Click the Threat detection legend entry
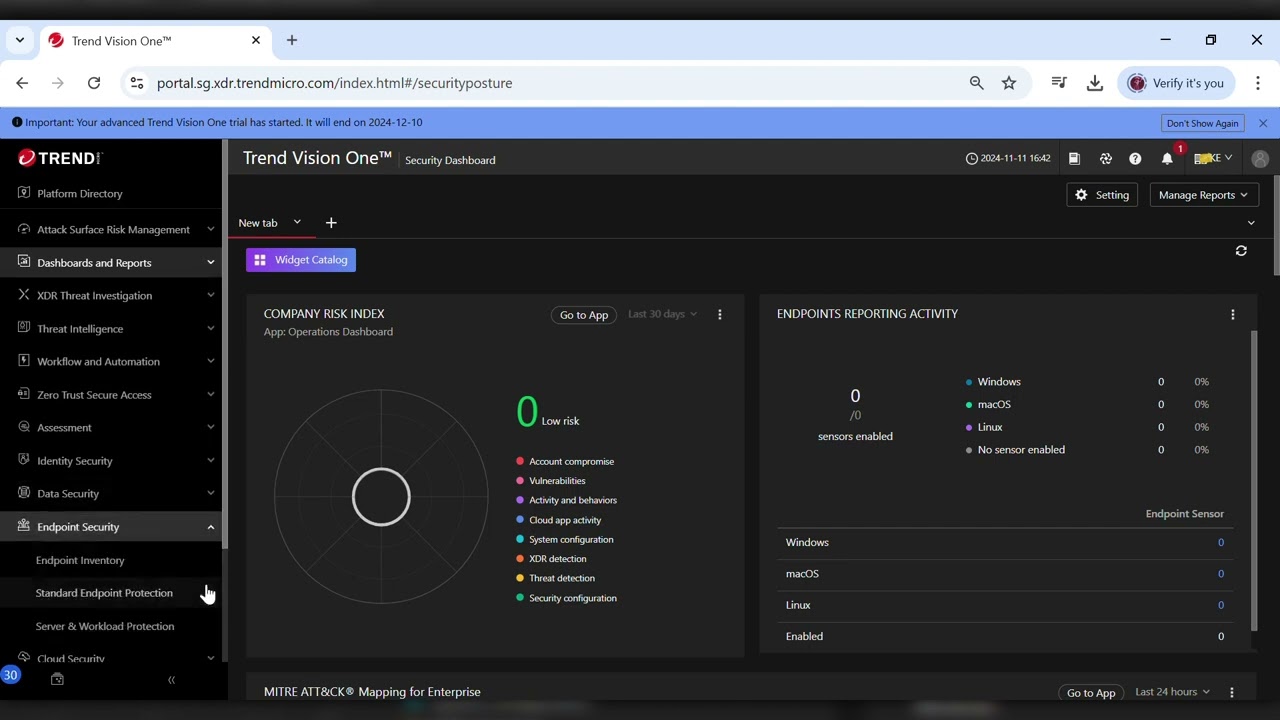This screenshot has height=720, width=1280. click(555, 578)
